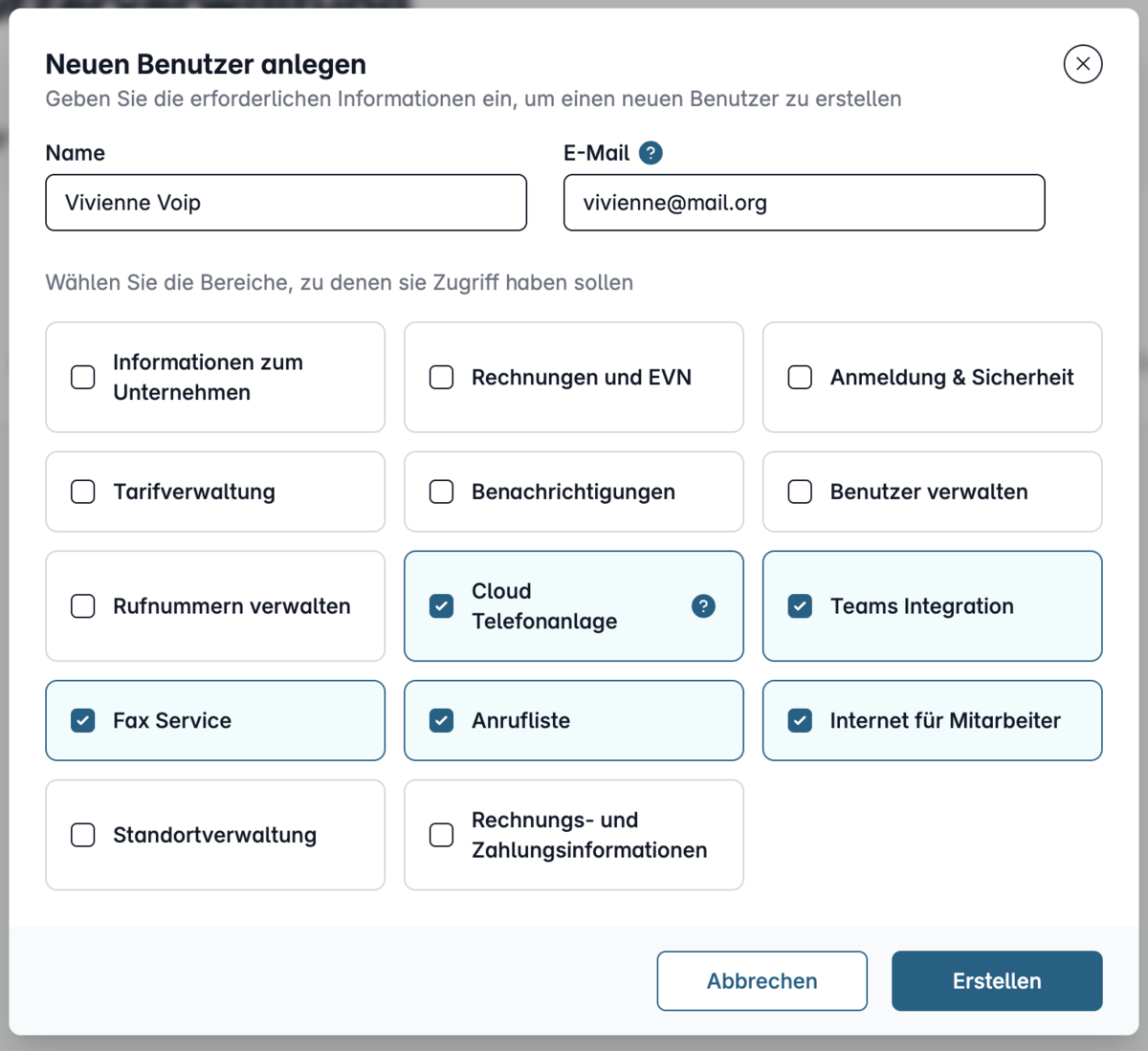Toggle Rufnummern verwalten checkbox on
Screen dimensions: 1148x1051
(83, 606)
